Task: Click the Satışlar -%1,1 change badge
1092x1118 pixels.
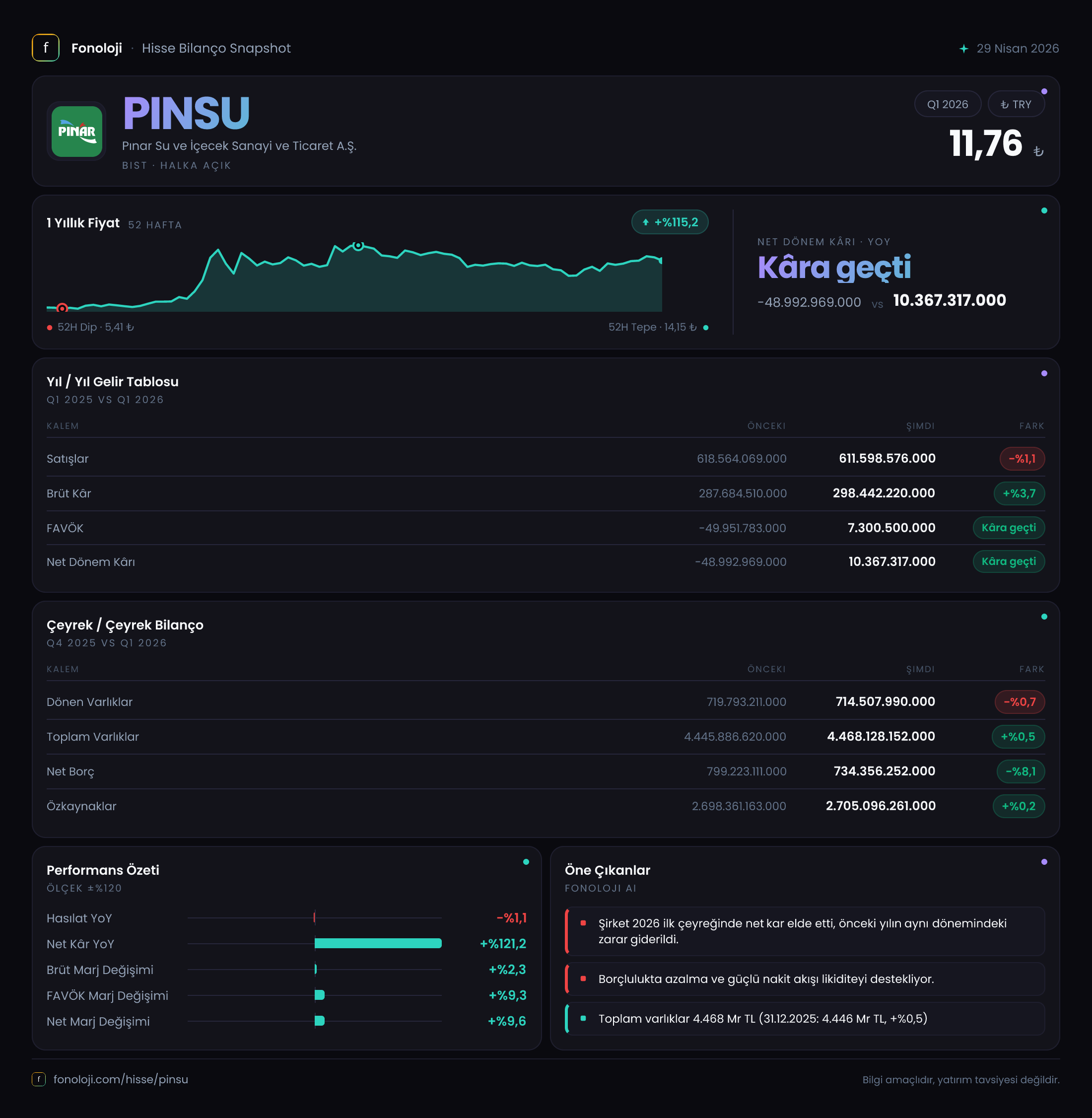Action: point(1022,459)
